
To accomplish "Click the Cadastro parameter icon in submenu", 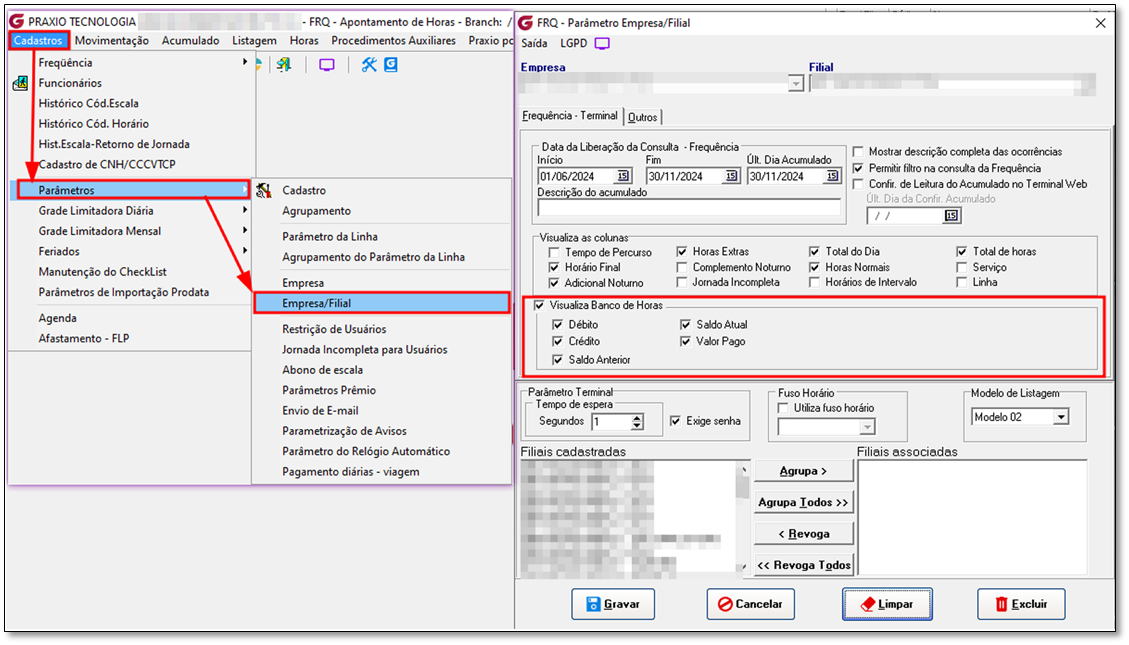I will click(264, 190).
